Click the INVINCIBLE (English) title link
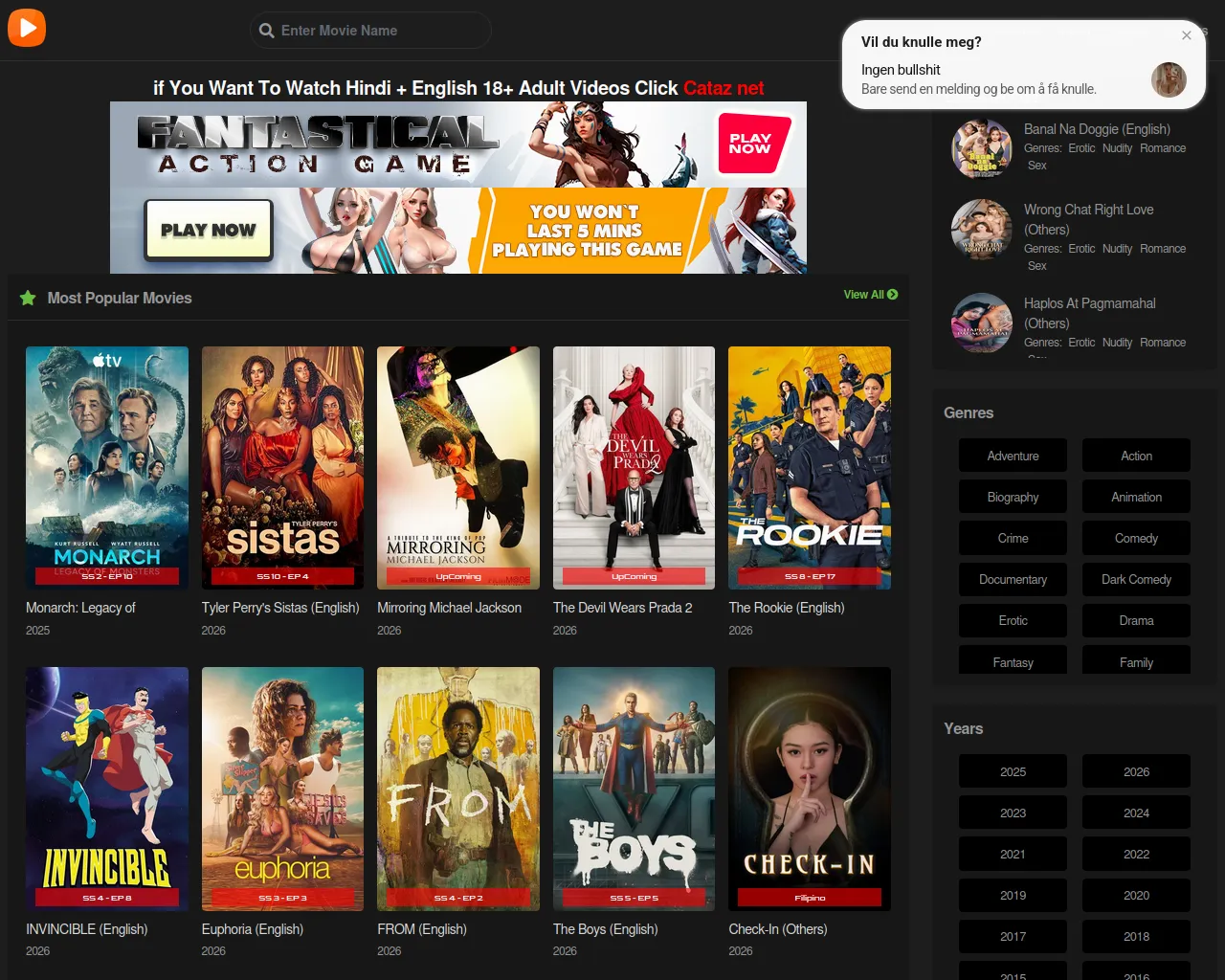The height and width of the screenshot is (980, 1225). click(x=87, y=929)
